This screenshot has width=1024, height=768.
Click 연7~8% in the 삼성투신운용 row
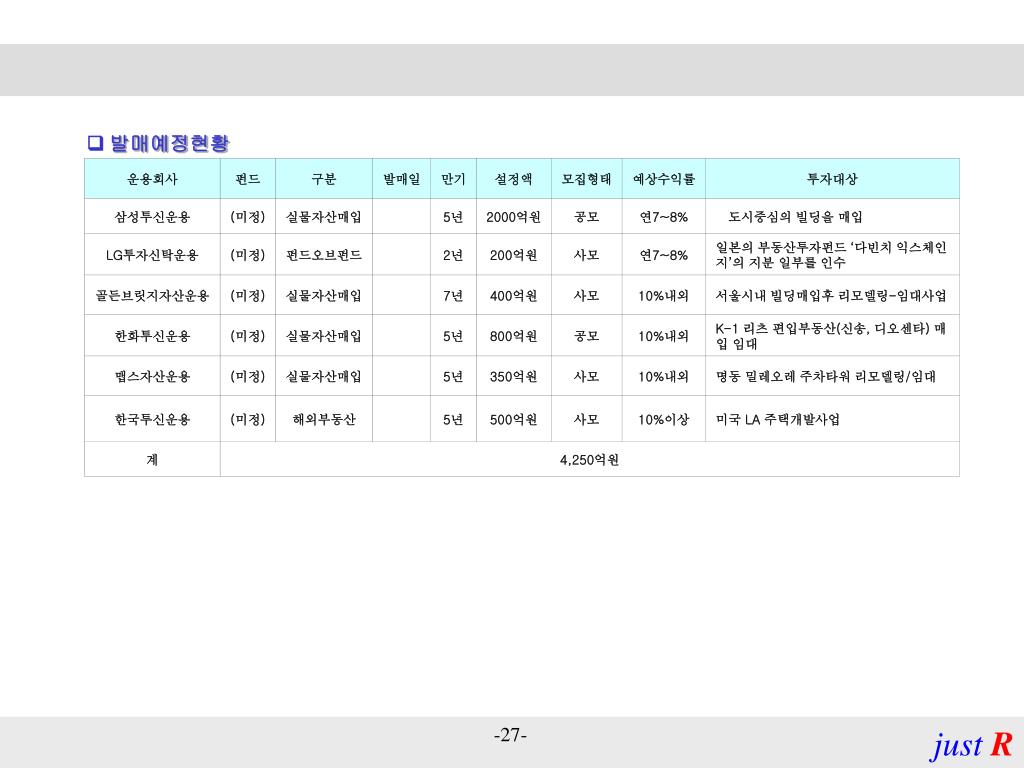(x=664, y=217)
